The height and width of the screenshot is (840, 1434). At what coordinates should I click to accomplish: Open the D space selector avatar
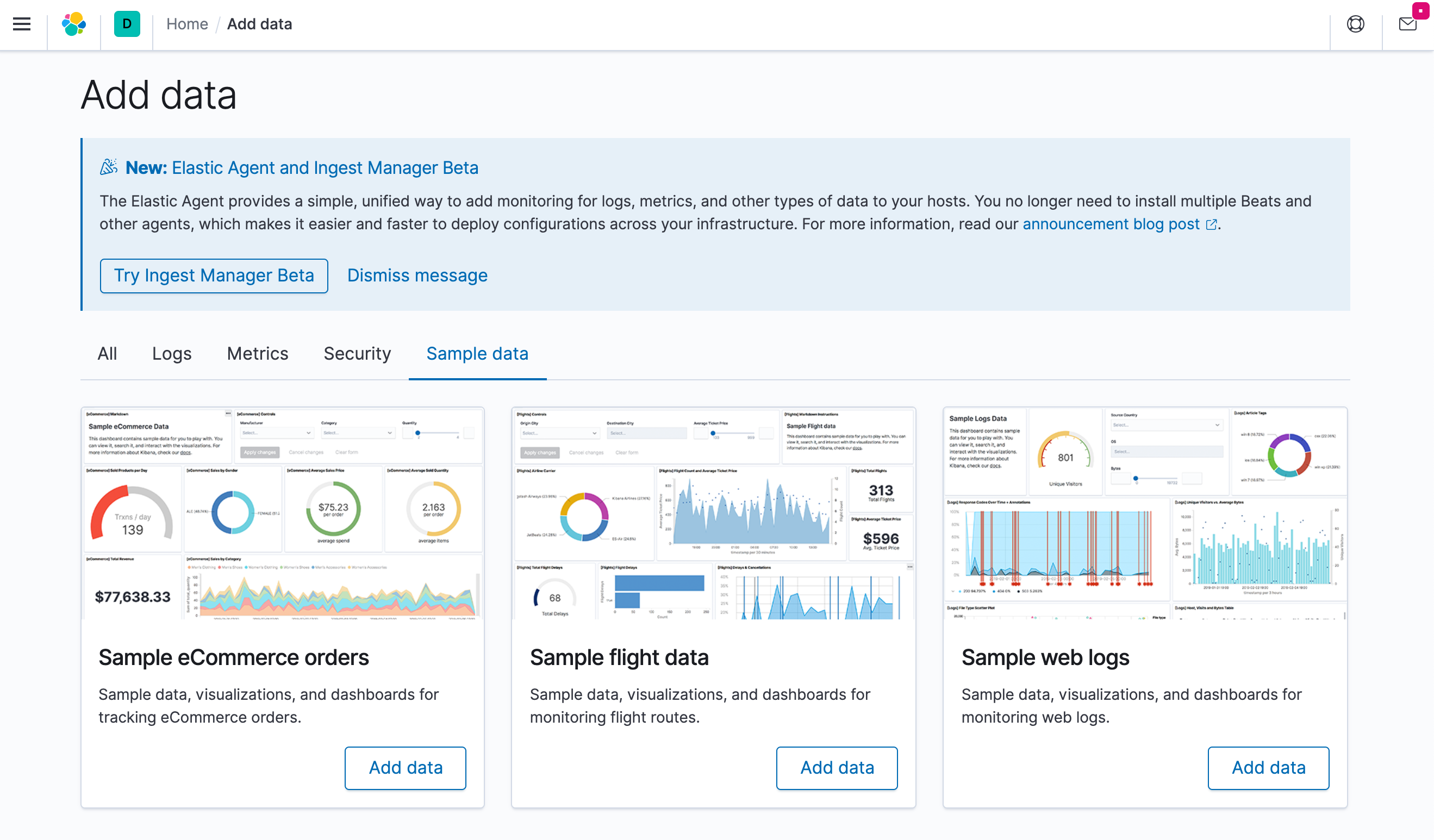126,24
